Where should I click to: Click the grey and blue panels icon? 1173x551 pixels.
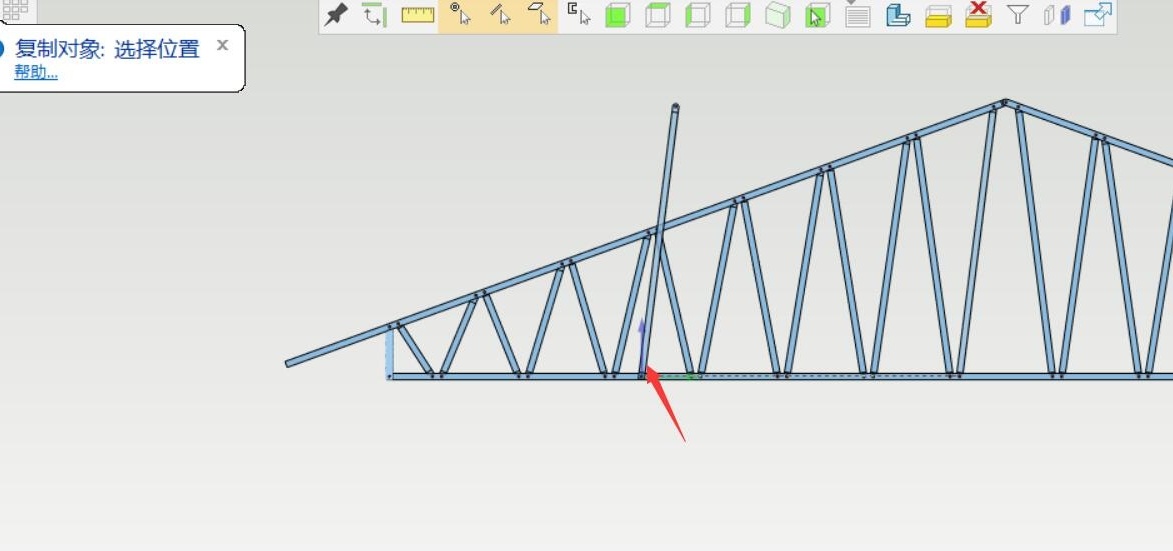click(x=1057, y=15)
